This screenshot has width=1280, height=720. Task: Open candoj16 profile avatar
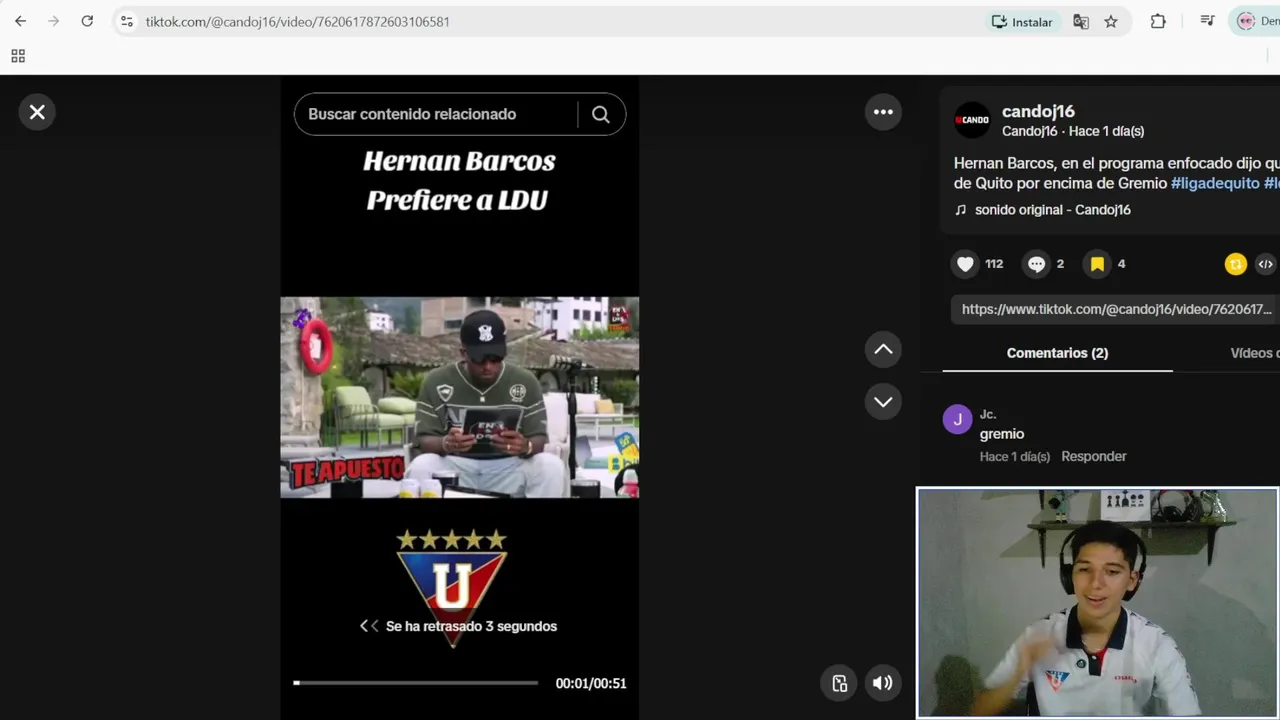pyautogui.click(x=972, y=120)
